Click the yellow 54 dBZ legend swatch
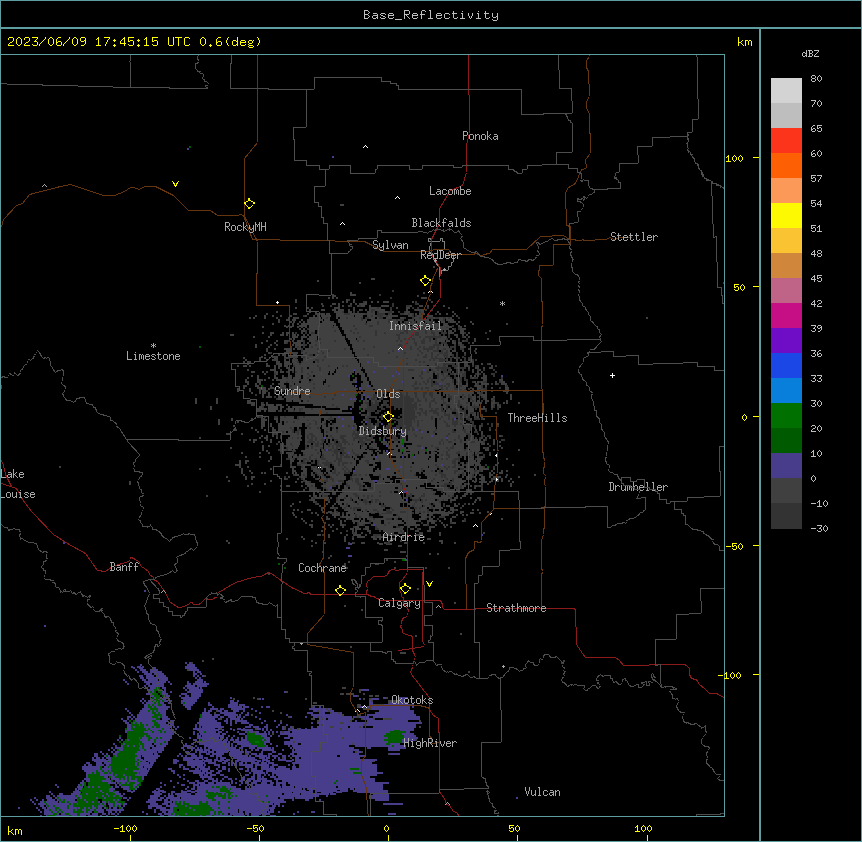 click(786, 215)
